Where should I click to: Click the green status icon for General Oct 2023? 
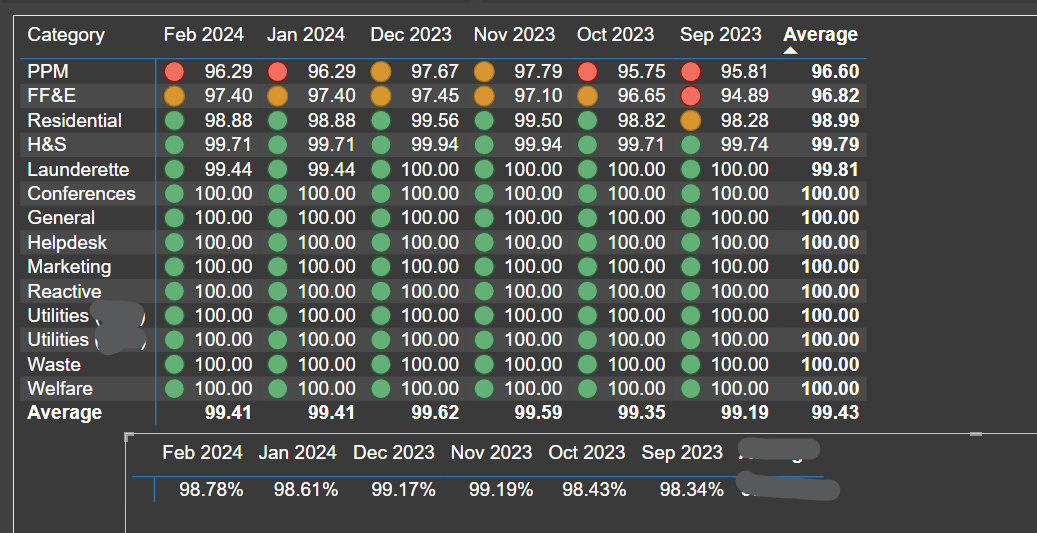click(x=587, y=218)
